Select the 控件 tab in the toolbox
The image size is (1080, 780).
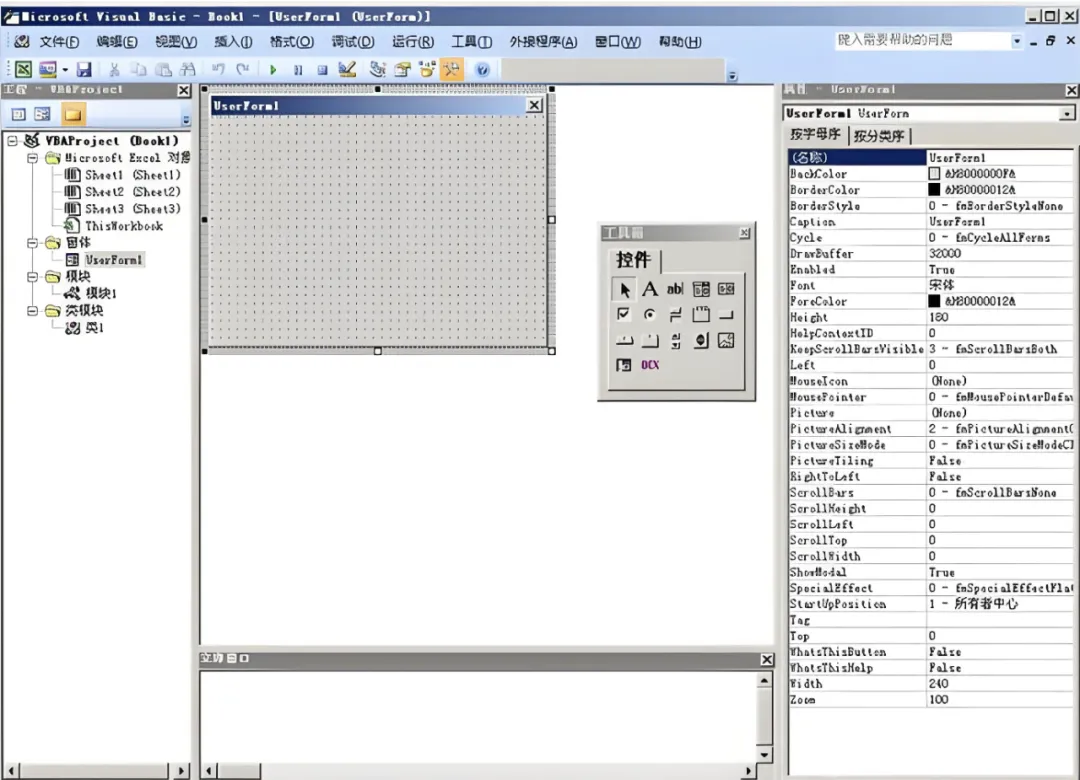click(x=634, y=260)
